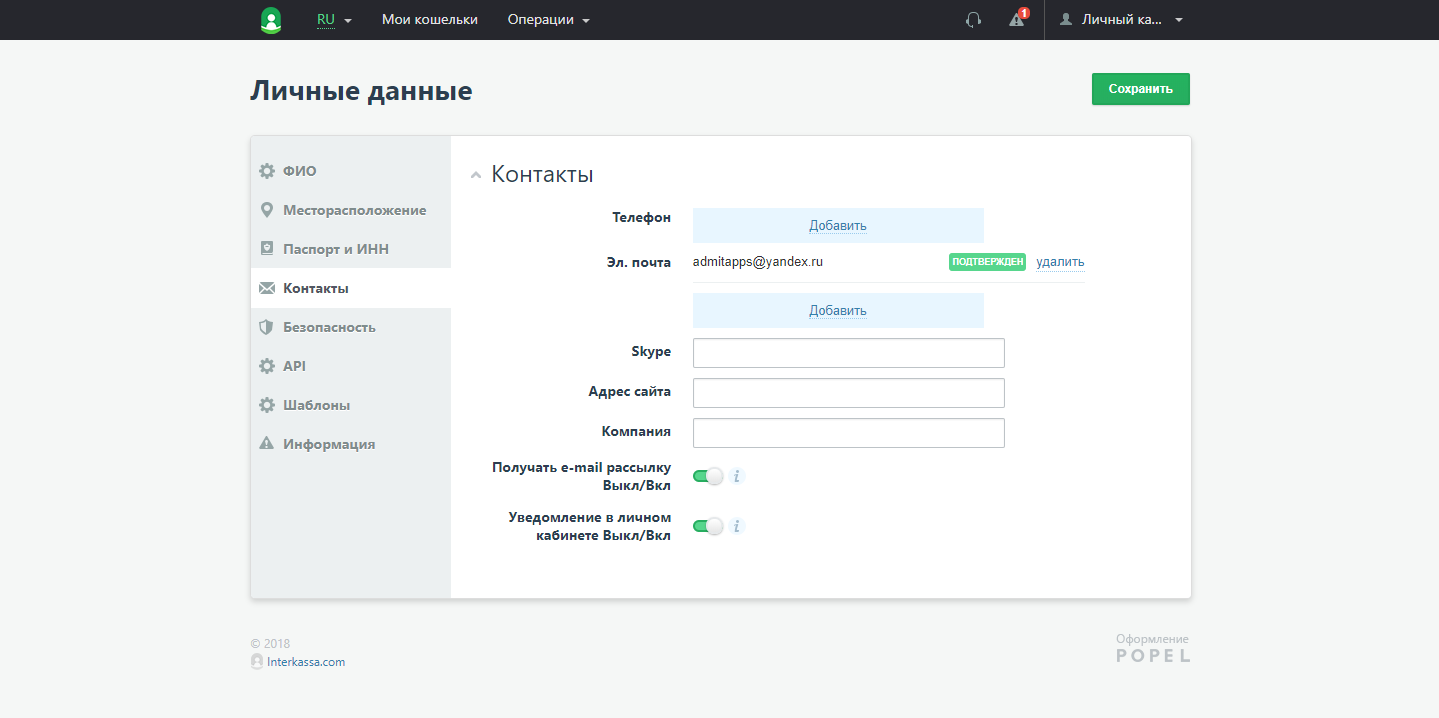The height and width of the screenshot is (718, 1439).
Task: Open the warning notifications icon
Action: (x=1017, y=20)
